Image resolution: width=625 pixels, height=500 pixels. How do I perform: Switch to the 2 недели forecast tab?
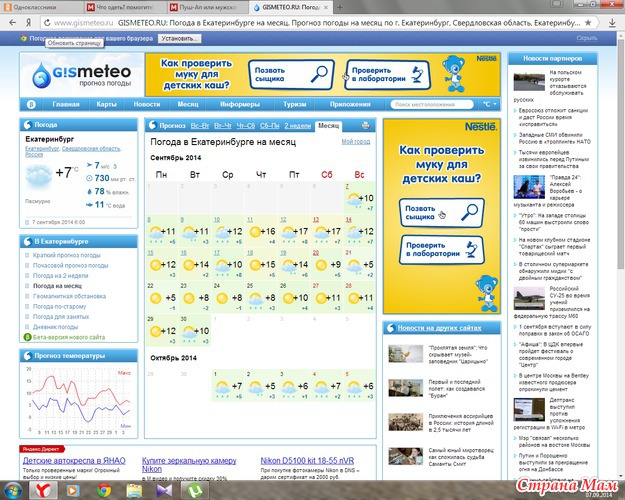[297, 126]
